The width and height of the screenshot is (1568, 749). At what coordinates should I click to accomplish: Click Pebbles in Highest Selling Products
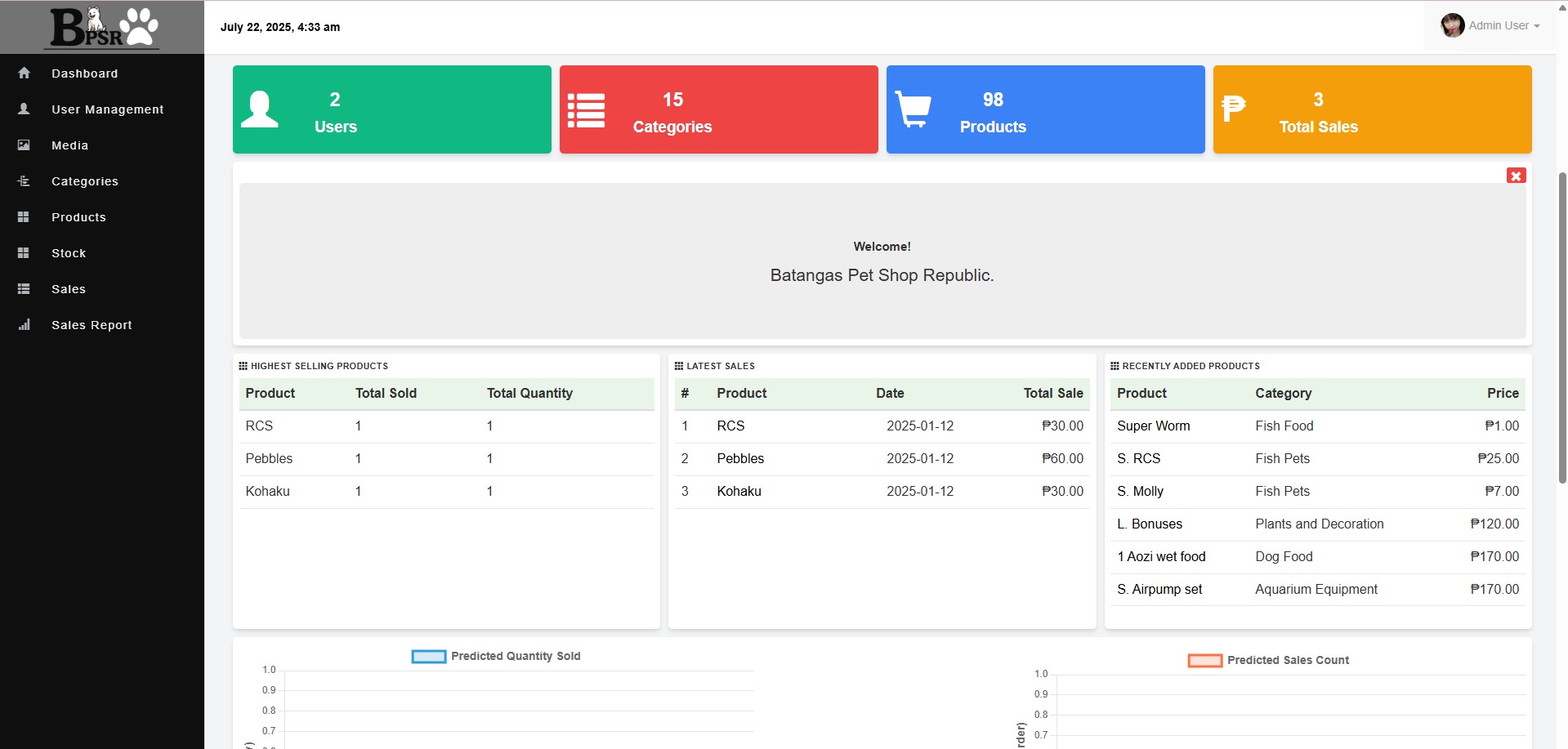(269, 458)
